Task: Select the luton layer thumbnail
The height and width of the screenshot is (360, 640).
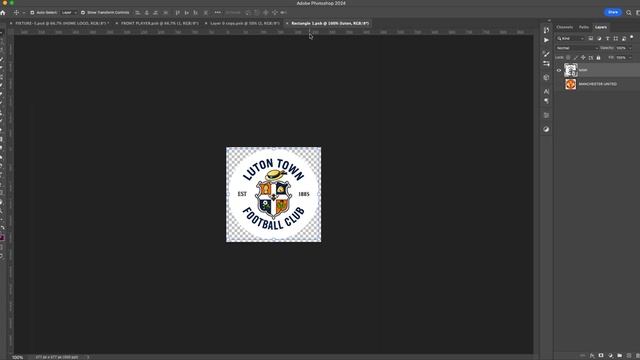Action: click(571, 70)
